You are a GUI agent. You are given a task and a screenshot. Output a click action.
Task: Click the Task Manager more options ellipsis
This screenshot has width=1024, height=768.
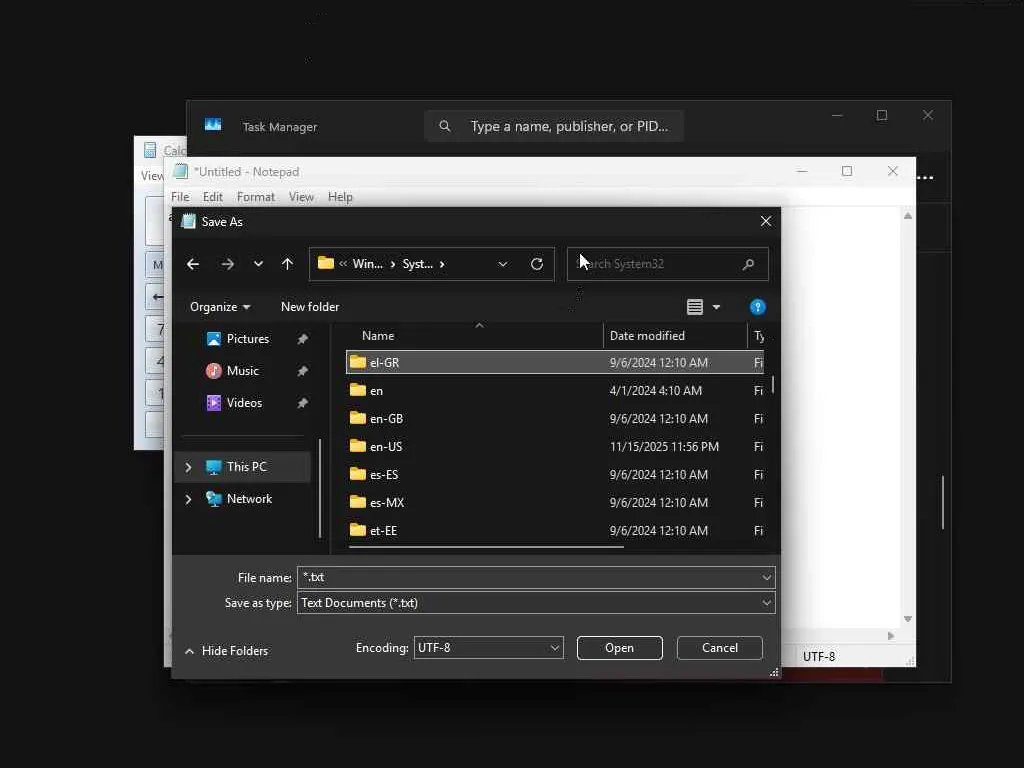pos(925,178)
